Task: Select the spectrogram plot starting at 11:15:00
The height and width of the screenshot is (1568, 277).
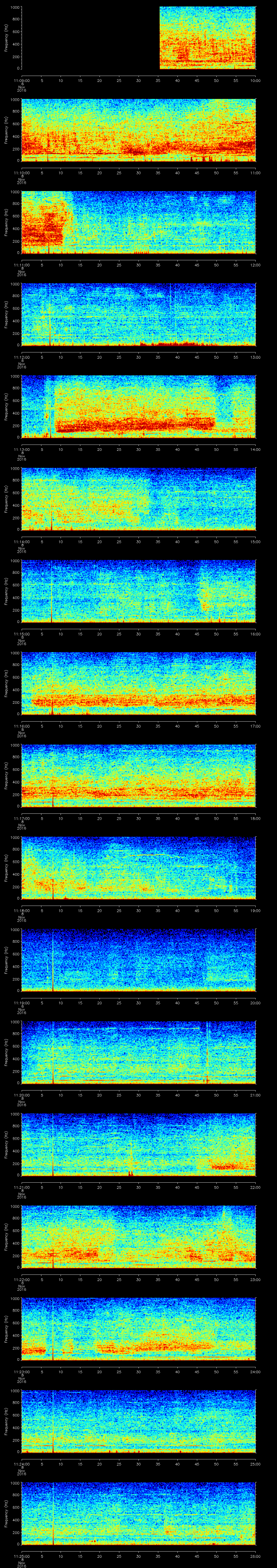Action: [x=138, y=591]
